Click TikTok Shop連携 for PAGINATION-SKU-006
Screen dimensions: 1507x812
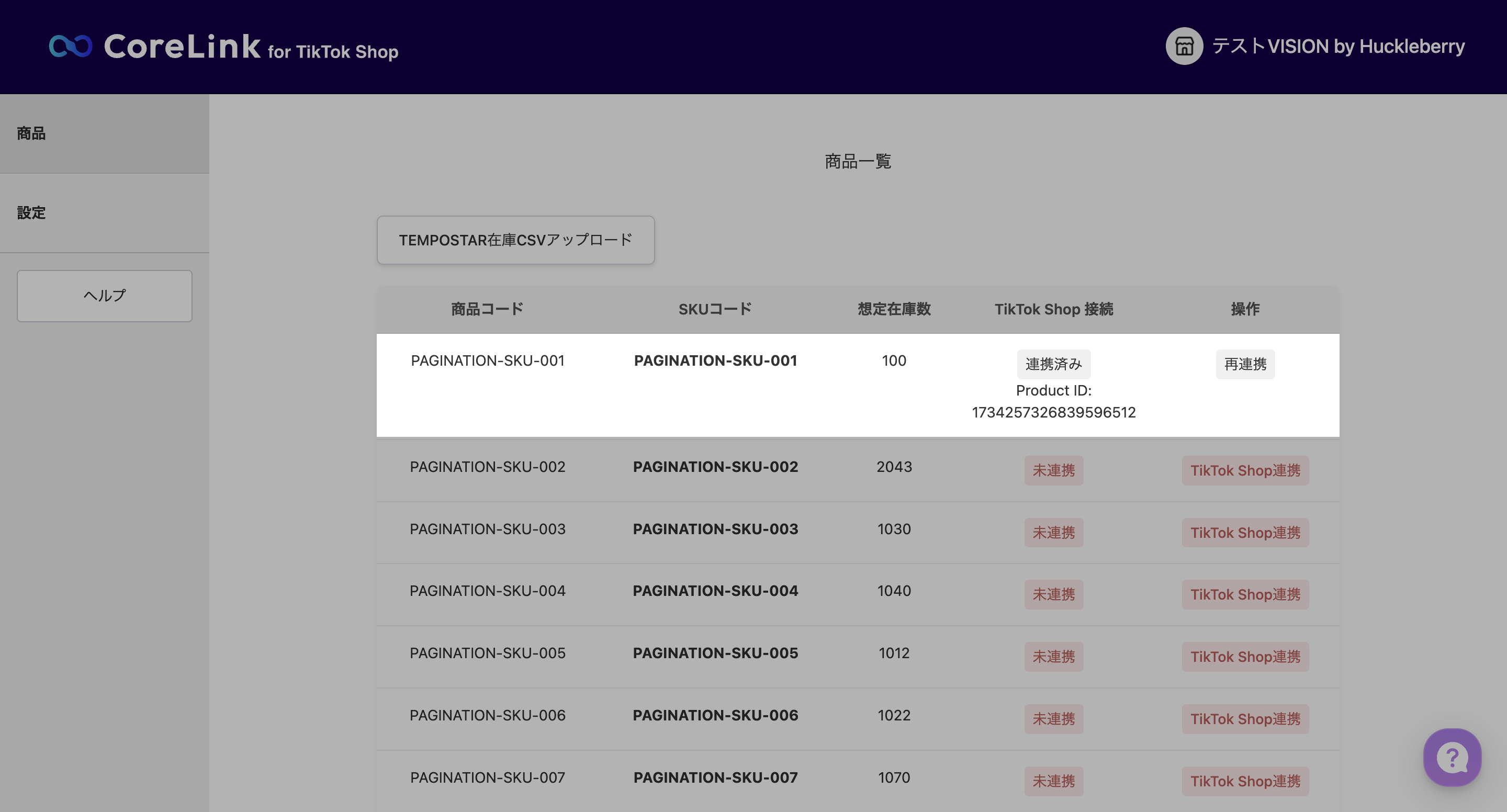pos(1245,718)
